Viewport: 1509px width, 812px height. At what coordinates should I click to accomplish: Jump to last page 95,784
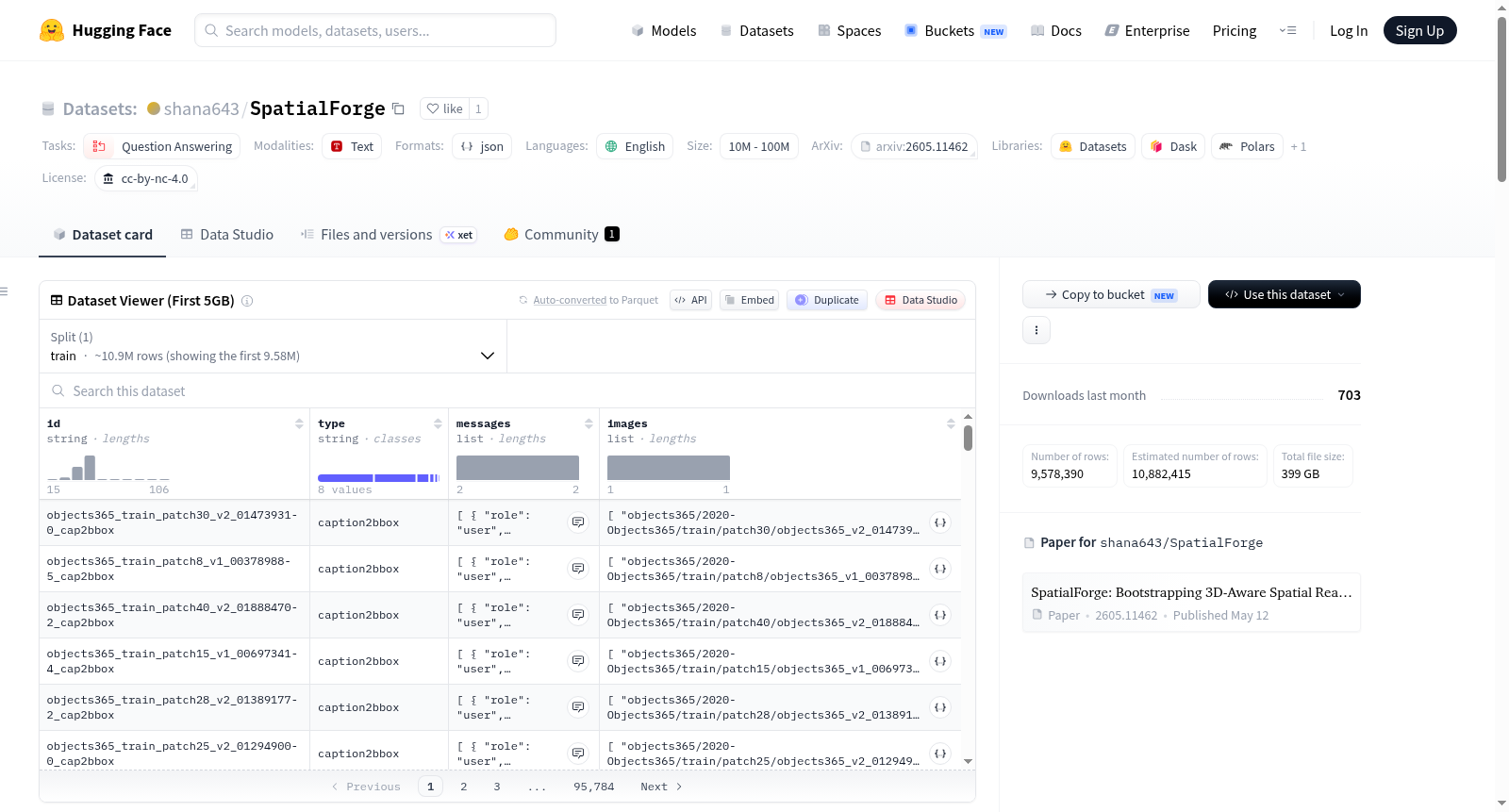coord(593,787)
